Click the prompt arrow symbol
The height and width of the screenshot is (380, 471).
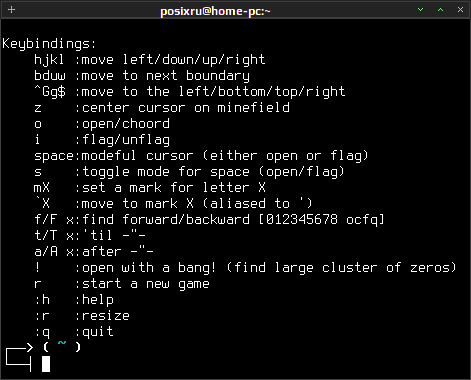tap(20, 359)
